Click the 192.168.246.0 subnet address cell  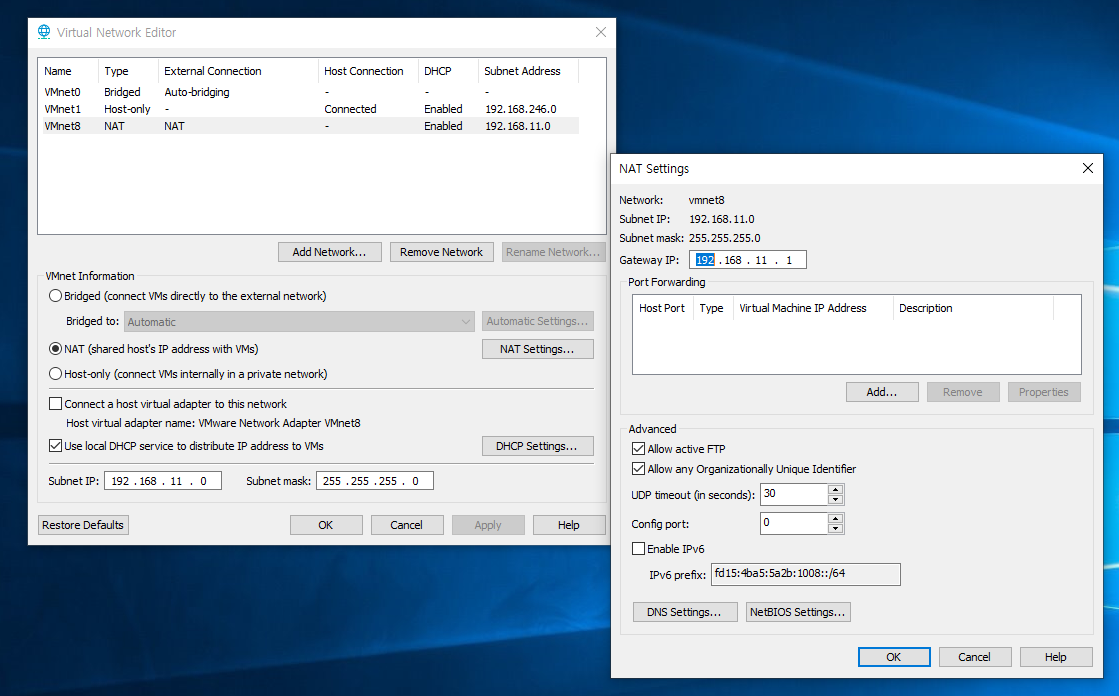click(x=521, y=109)
